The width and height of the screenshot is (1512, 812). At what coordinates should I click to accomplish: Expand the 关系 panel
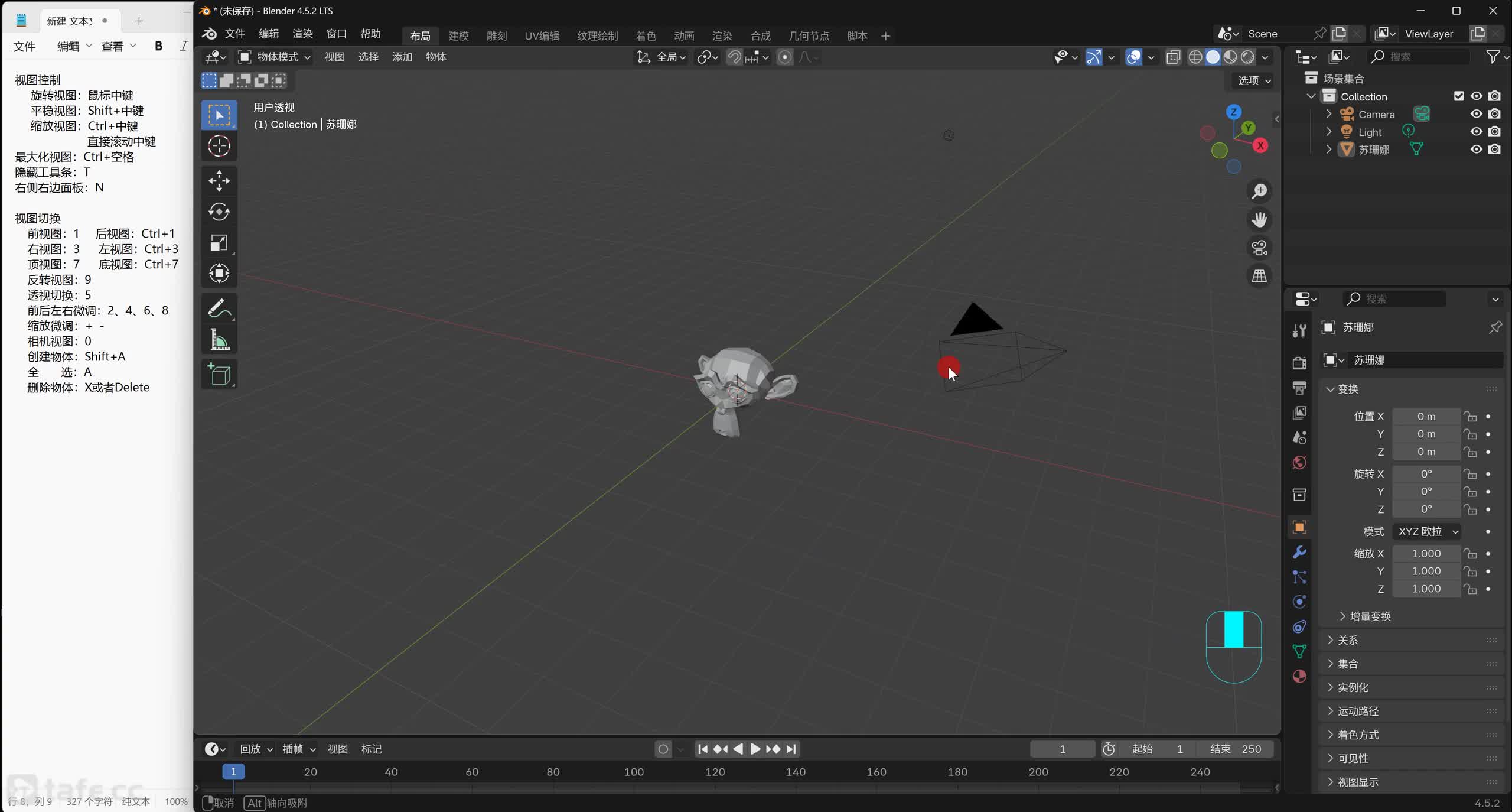click(1347, 640)
